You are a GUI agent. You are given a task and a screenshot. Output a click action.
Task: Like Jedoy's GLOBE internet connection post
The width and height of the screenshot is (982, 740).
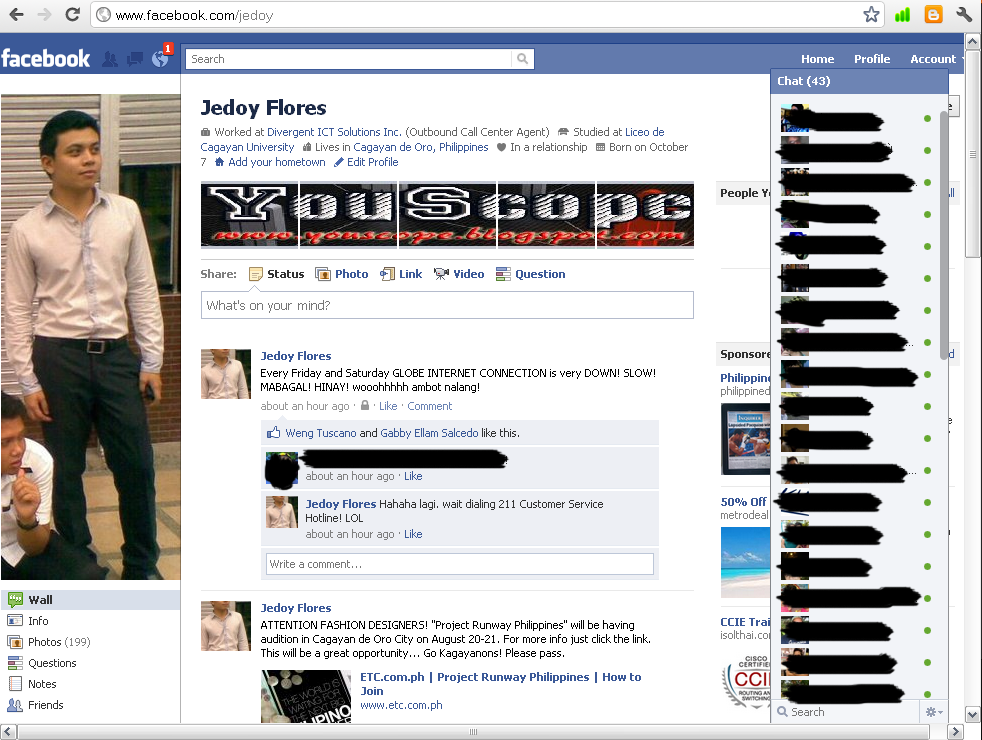point(388,406)
